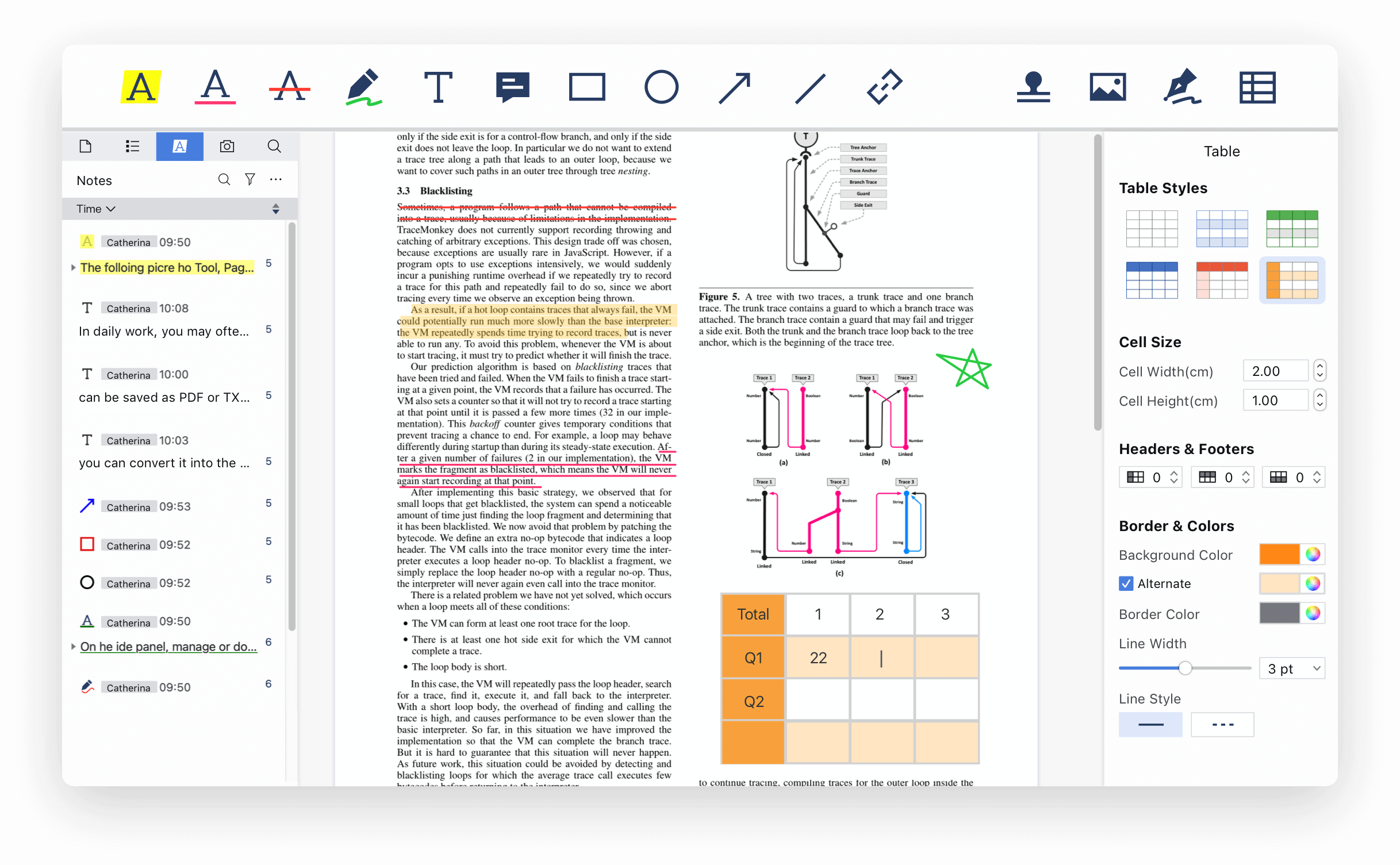Screen dimensions: 1400x865
Task: Expand the 'The folloing picre' note
Action: (73, 267)
